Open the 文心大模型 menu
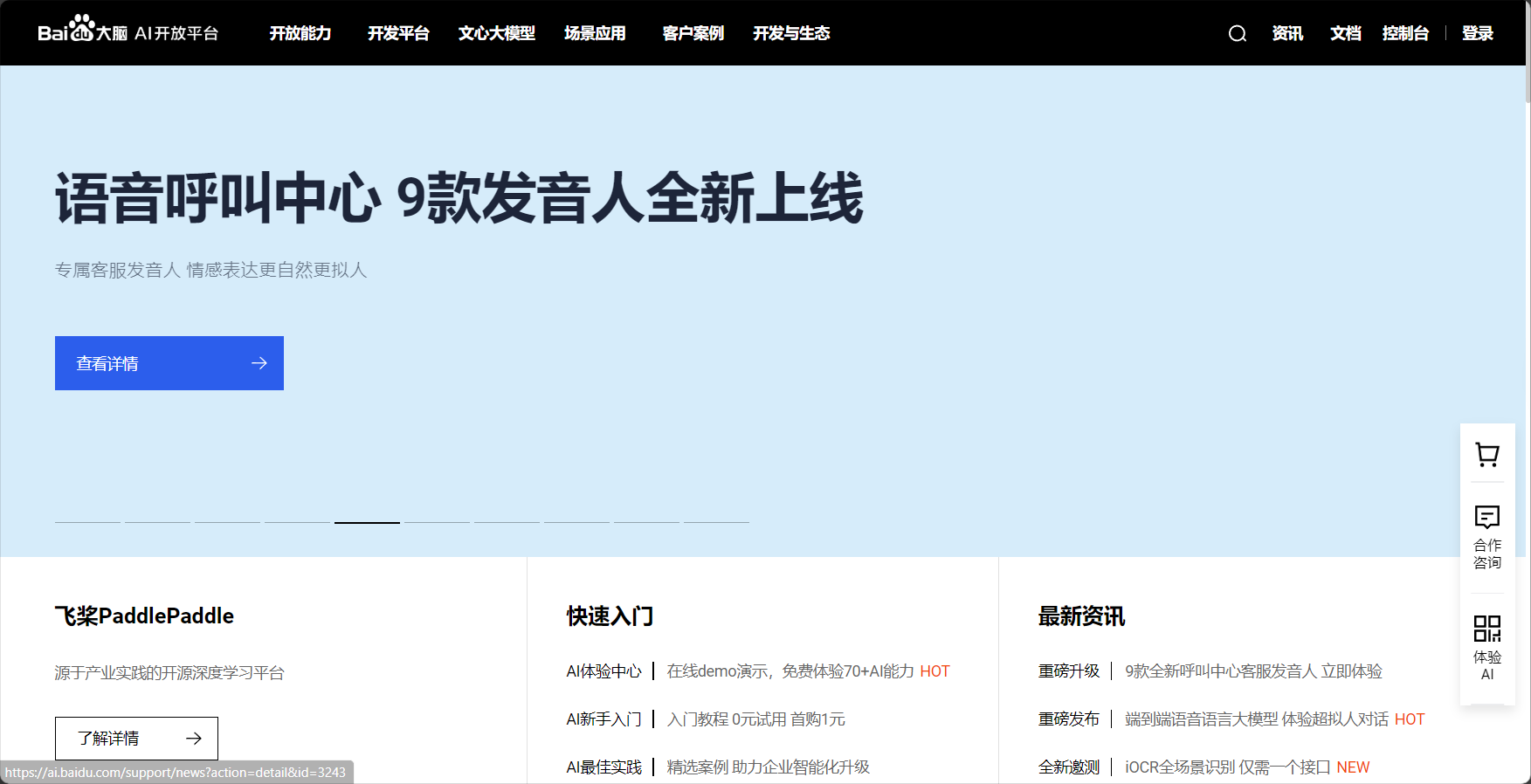Viewport: 1531px width, 784px height. click(x=497, y=33)
